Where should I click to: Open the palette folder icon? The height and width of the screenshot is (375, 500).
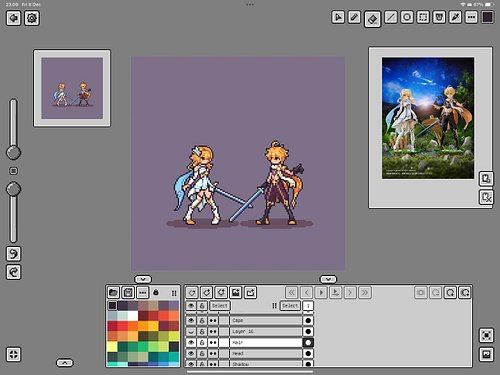click(114, 293)
